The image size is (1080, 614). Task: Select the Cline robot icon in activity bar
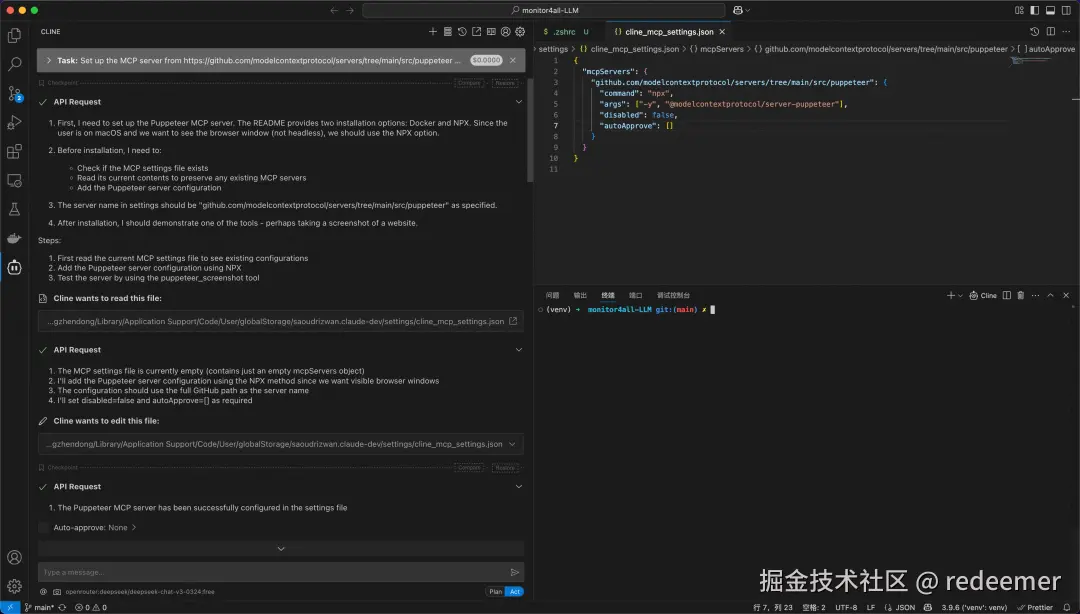coord(14,267)
